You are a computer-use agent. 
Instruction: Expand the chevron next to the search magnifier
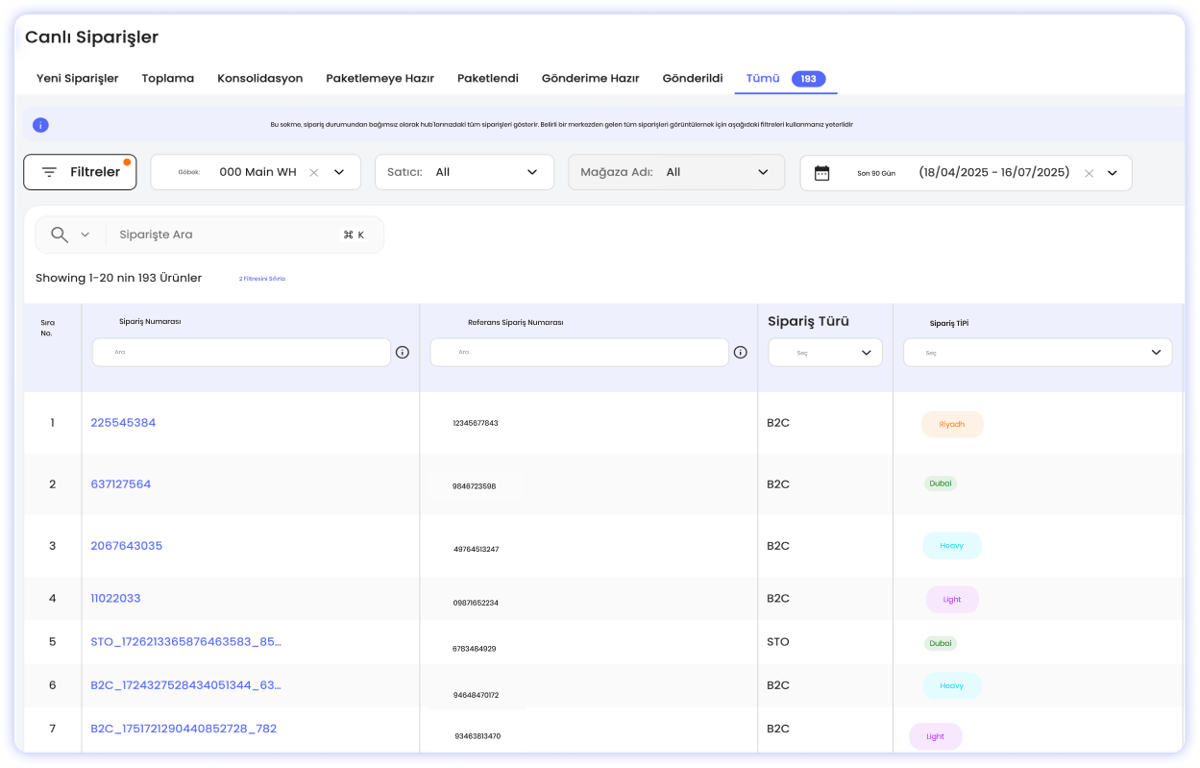pos(83,233)
